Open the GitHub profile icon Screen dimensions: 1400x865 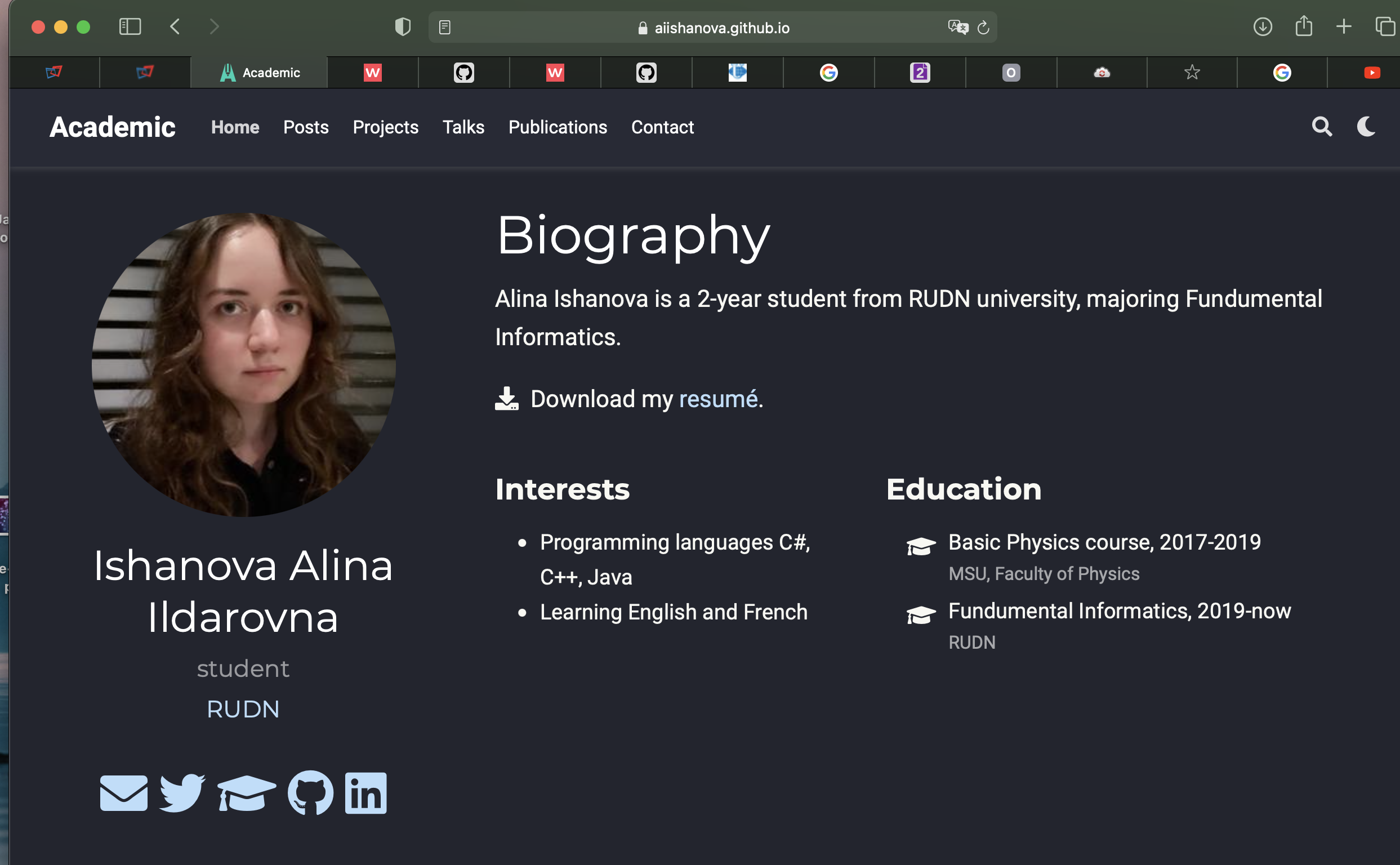310,793
